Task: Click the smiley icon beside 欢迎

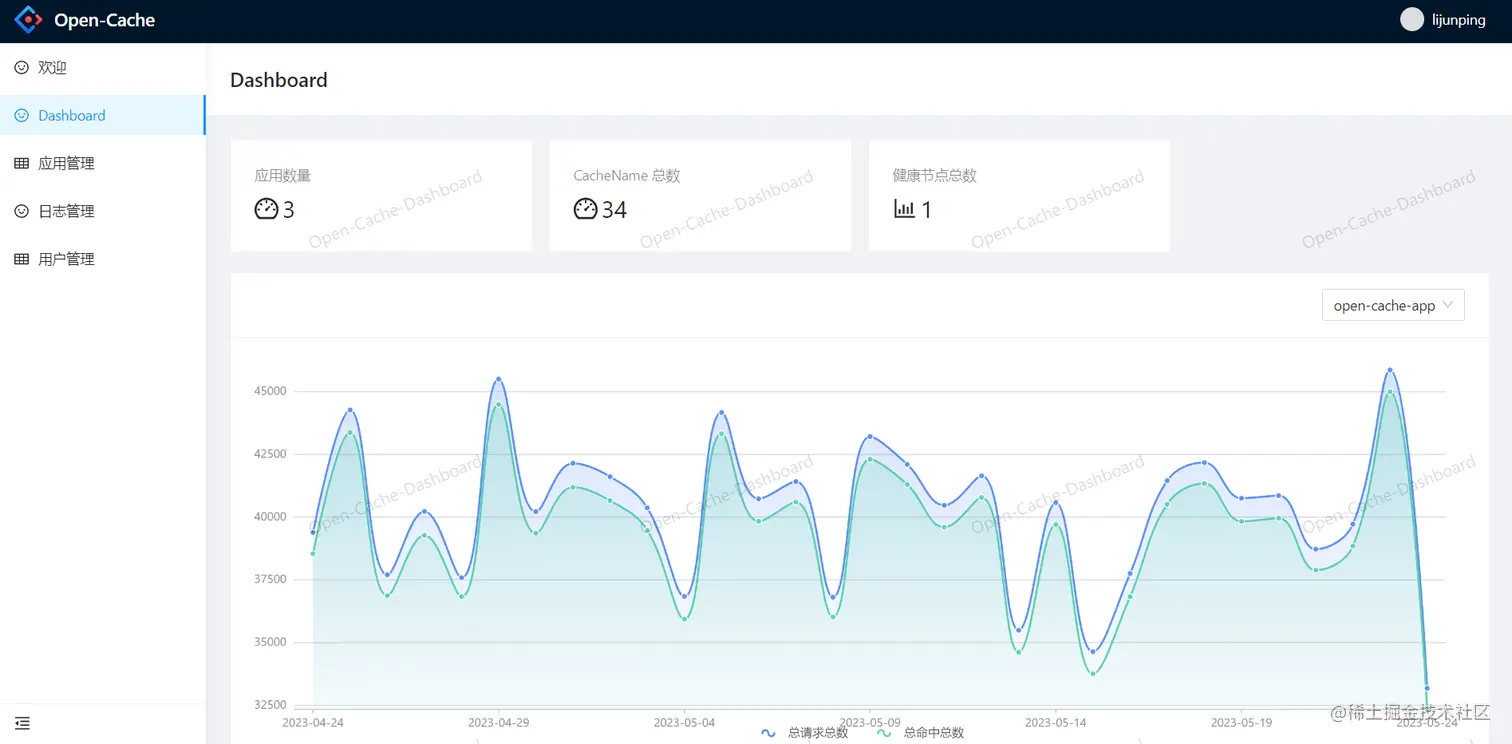Action: 21,68
